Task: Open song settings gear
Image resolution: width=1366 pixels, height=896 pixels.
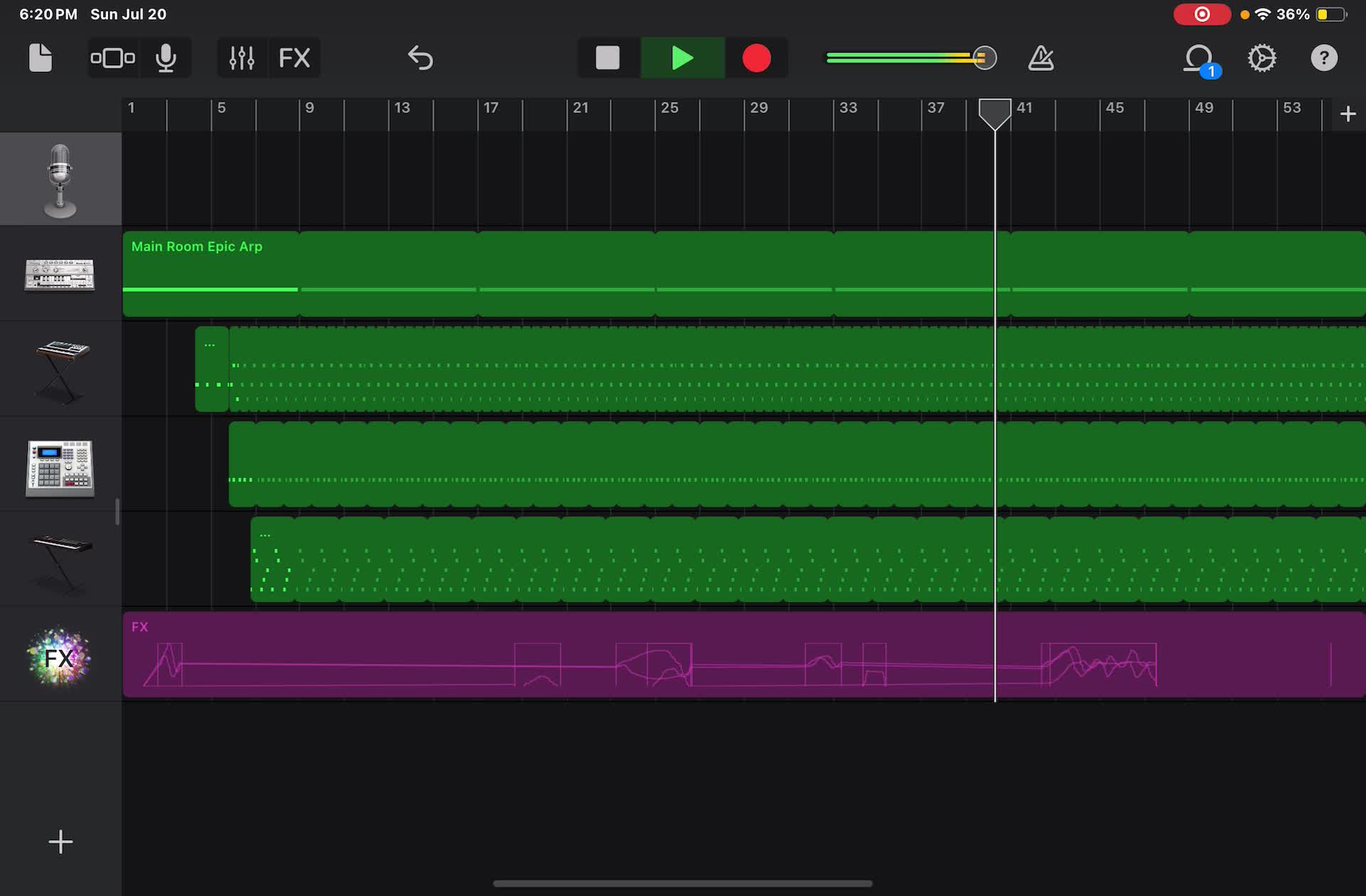Action: [1261, 58]
